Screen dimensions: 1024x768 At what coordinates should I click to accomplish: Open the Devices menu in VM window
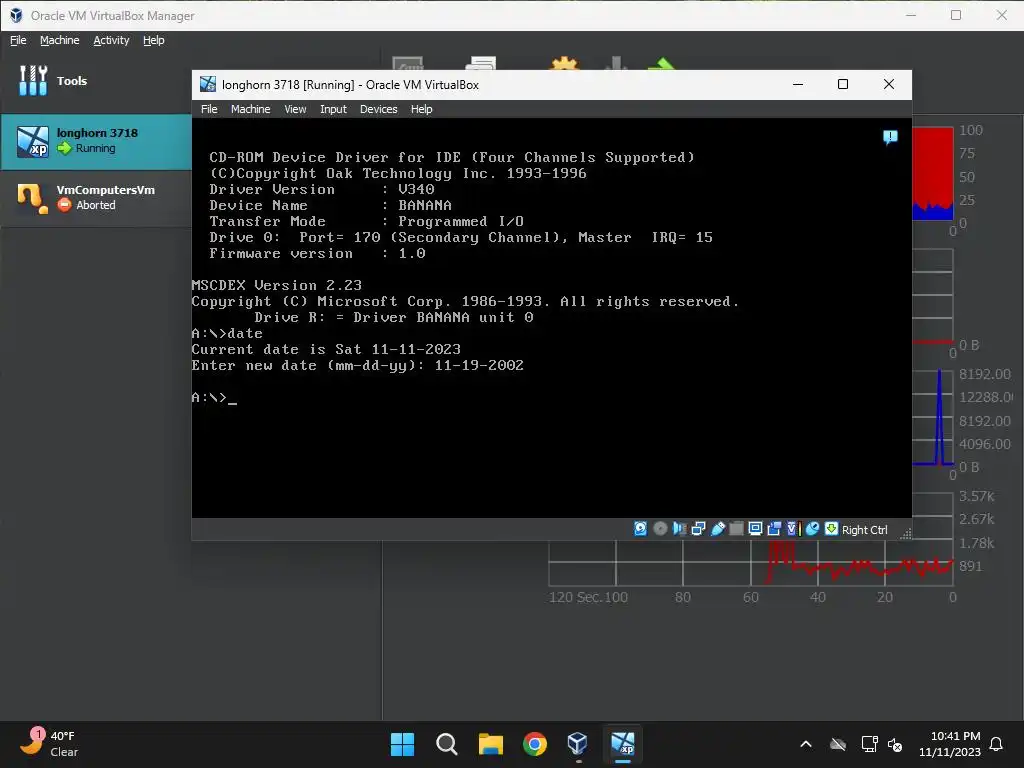(378, 109)
